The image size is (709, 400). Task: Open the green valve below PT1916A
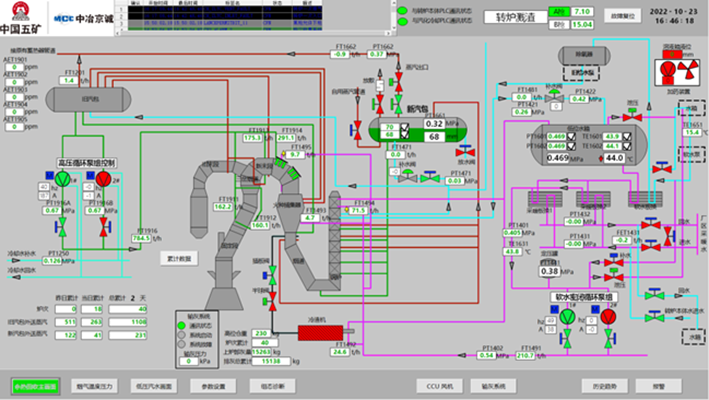(62, 227)
